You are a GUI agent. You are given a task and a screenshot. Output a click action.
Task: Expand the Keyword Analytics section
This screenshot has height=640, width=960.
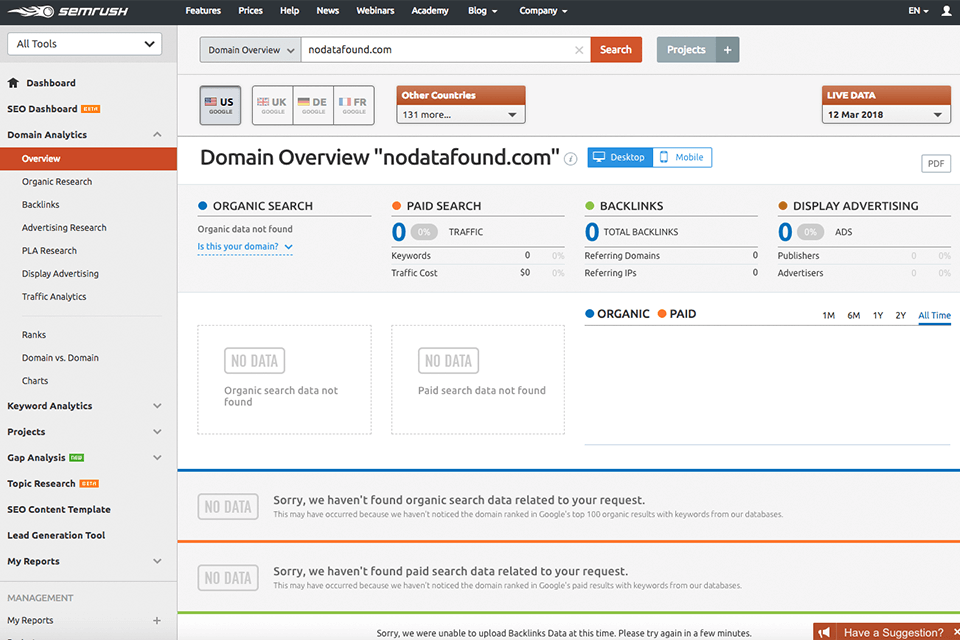(157, 406)
